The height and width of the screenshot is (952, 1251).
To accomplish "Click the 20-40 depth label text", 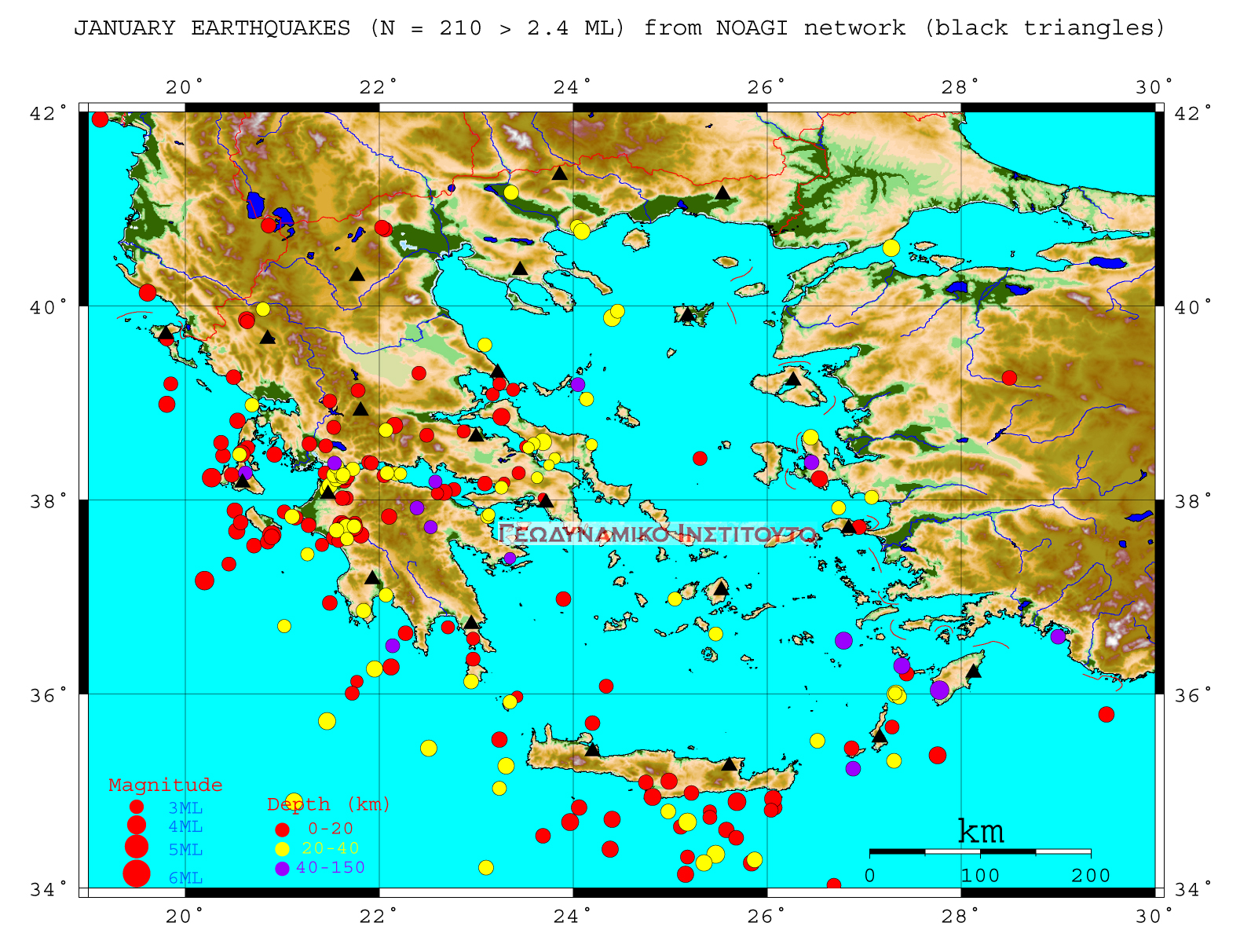I will (x=331, y=848).
